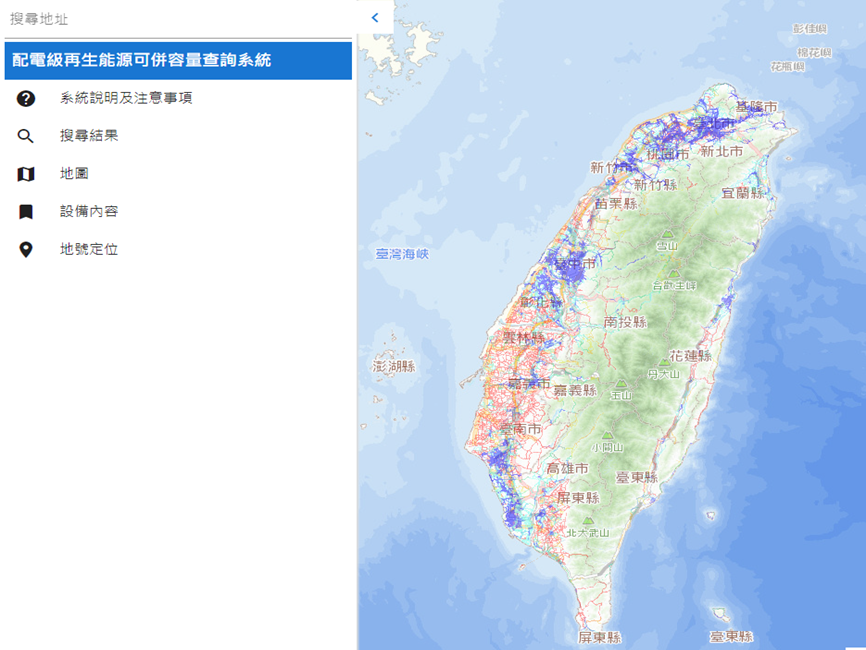Open the 搜尋結果 menu entry
This screenshot has width=866, height=650.
[x=89, y=136]
